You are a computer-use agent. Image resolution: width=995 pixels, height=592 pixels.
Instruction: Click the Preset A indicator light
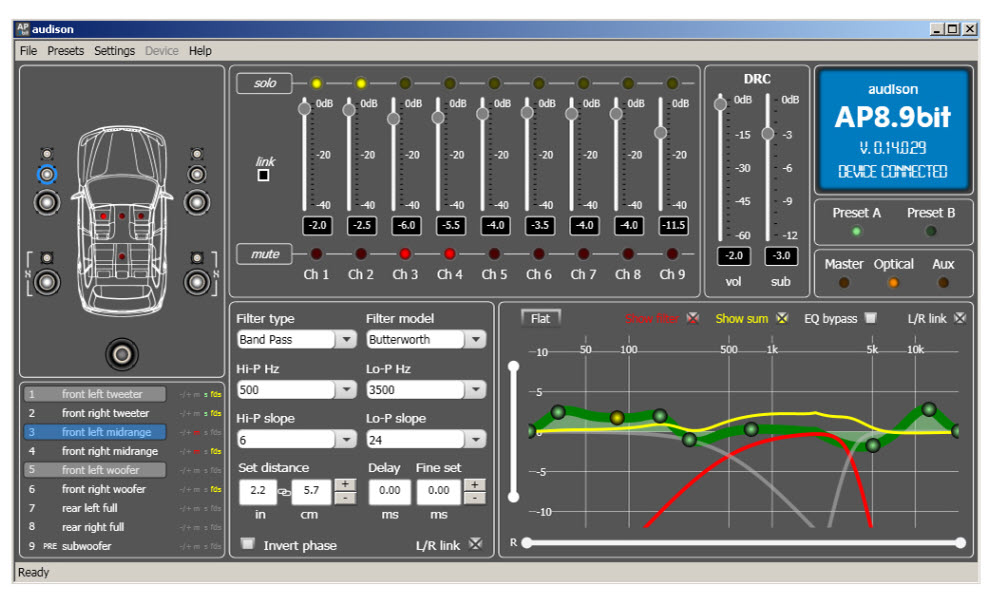855,231
